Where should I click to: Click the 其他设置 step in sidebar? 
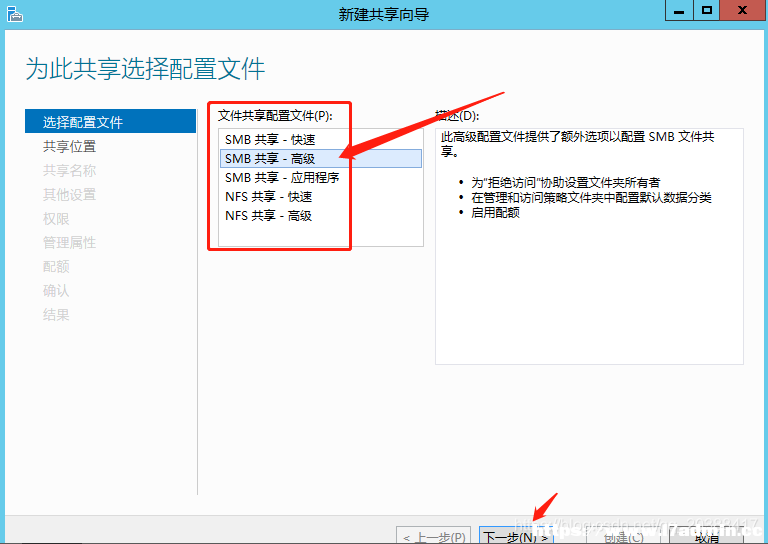(69, 194)
